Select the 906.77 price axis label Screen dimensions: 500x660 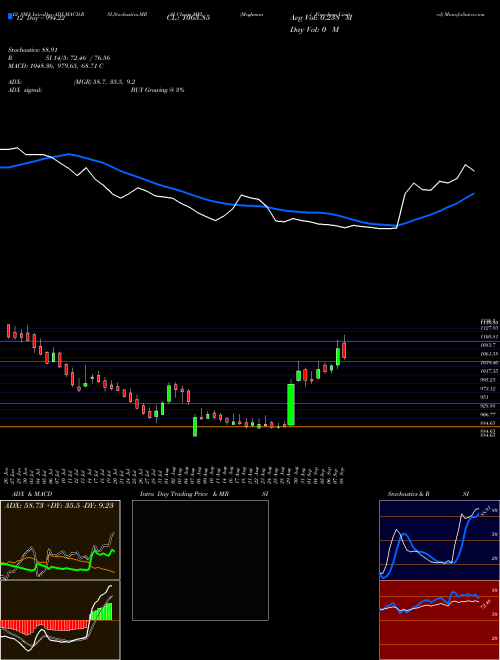pos(488,415)
